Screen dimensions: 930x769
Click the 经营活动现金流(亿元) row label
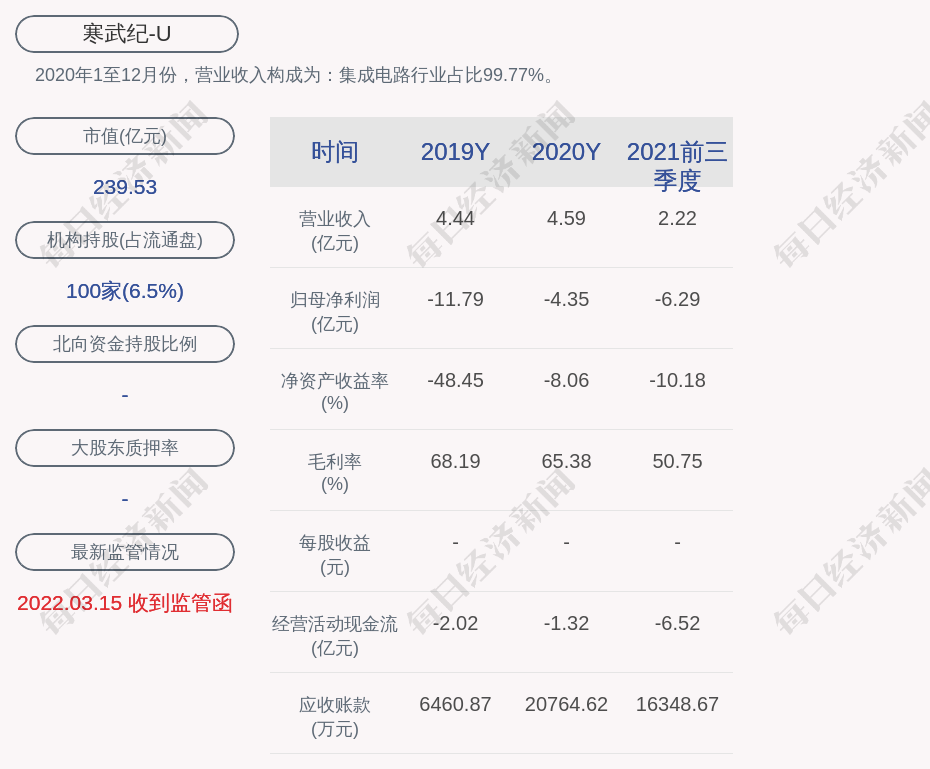point(335,636)
